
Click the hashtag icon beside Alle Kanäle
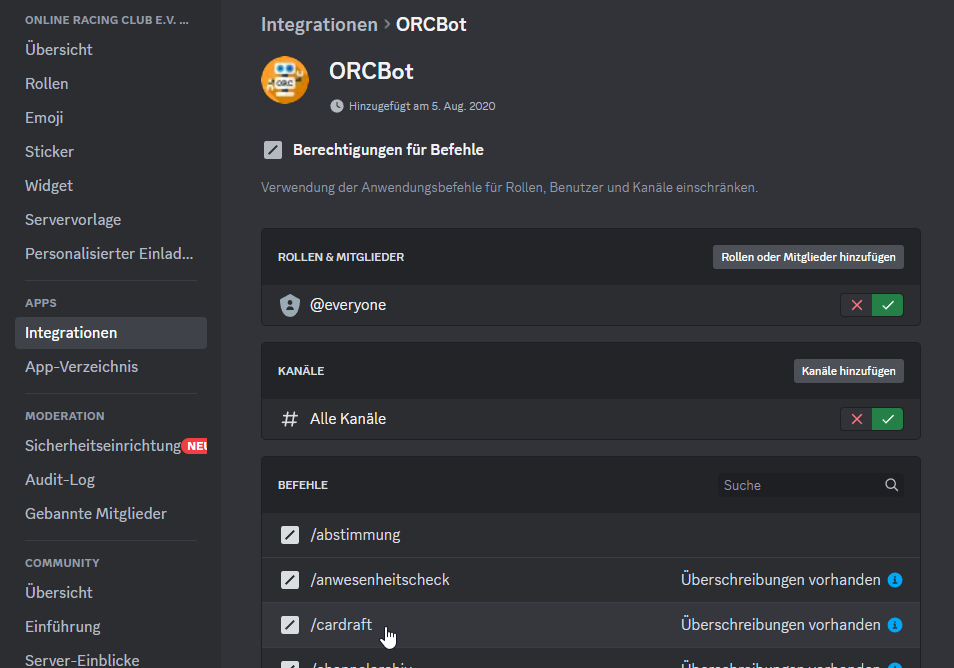click(x=290, y=419)
